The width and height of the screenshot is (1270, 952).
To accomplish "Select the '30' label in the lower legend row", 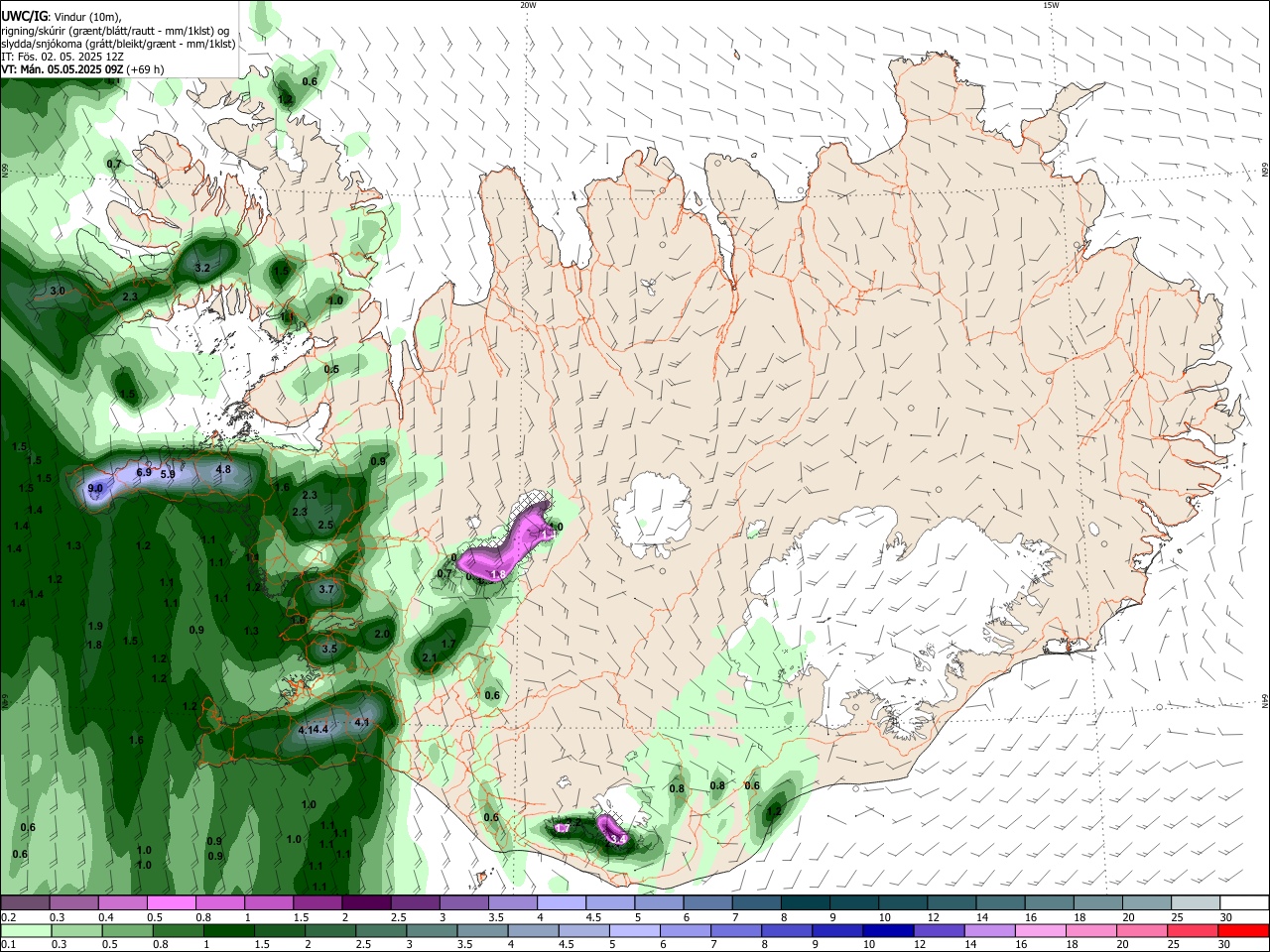I will tap(1226, 945).
